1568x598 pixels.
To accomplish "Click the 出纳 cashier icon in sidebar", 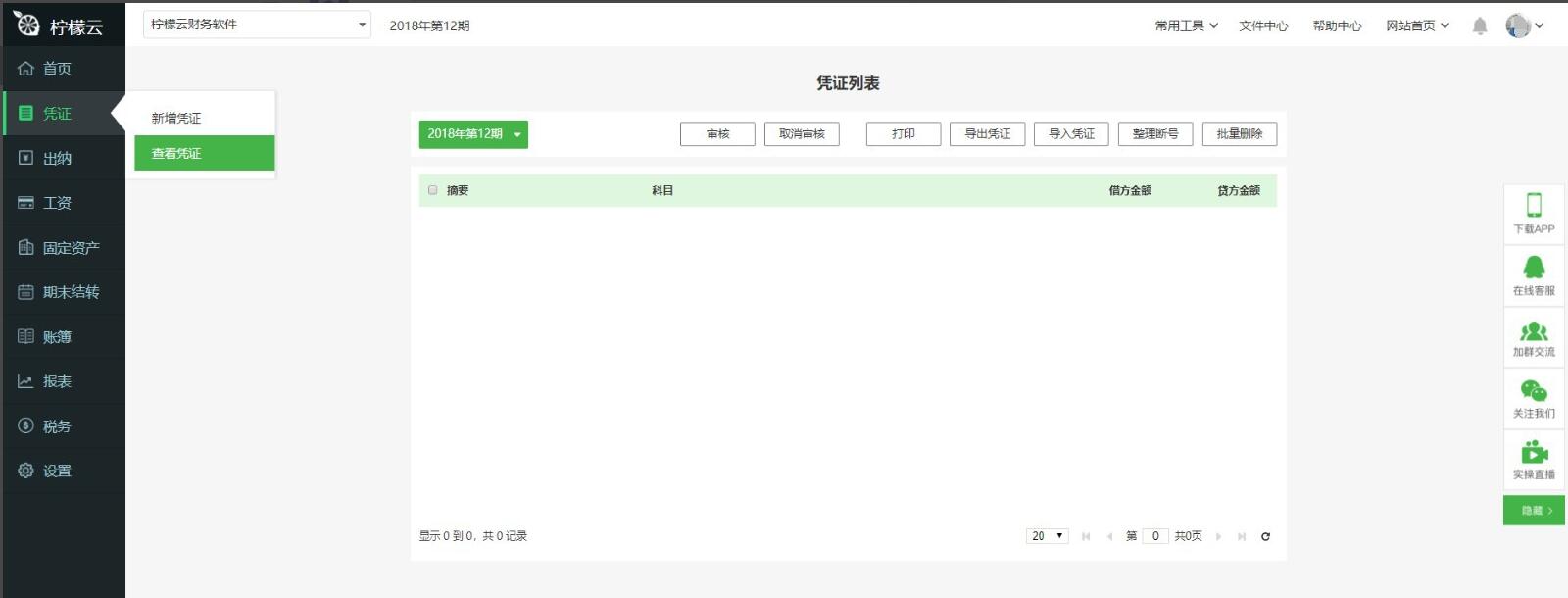I will [25, 158].
